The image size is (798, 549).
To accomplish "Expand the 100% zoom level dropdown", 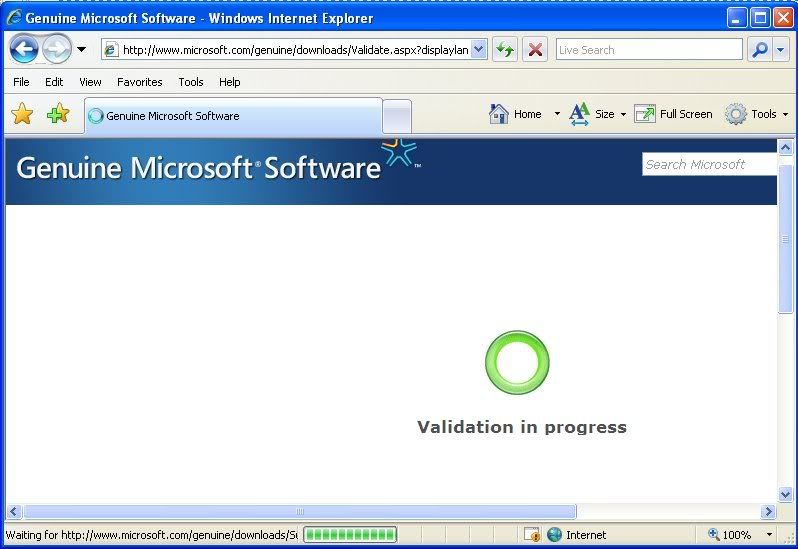I will tap(770, 535).
